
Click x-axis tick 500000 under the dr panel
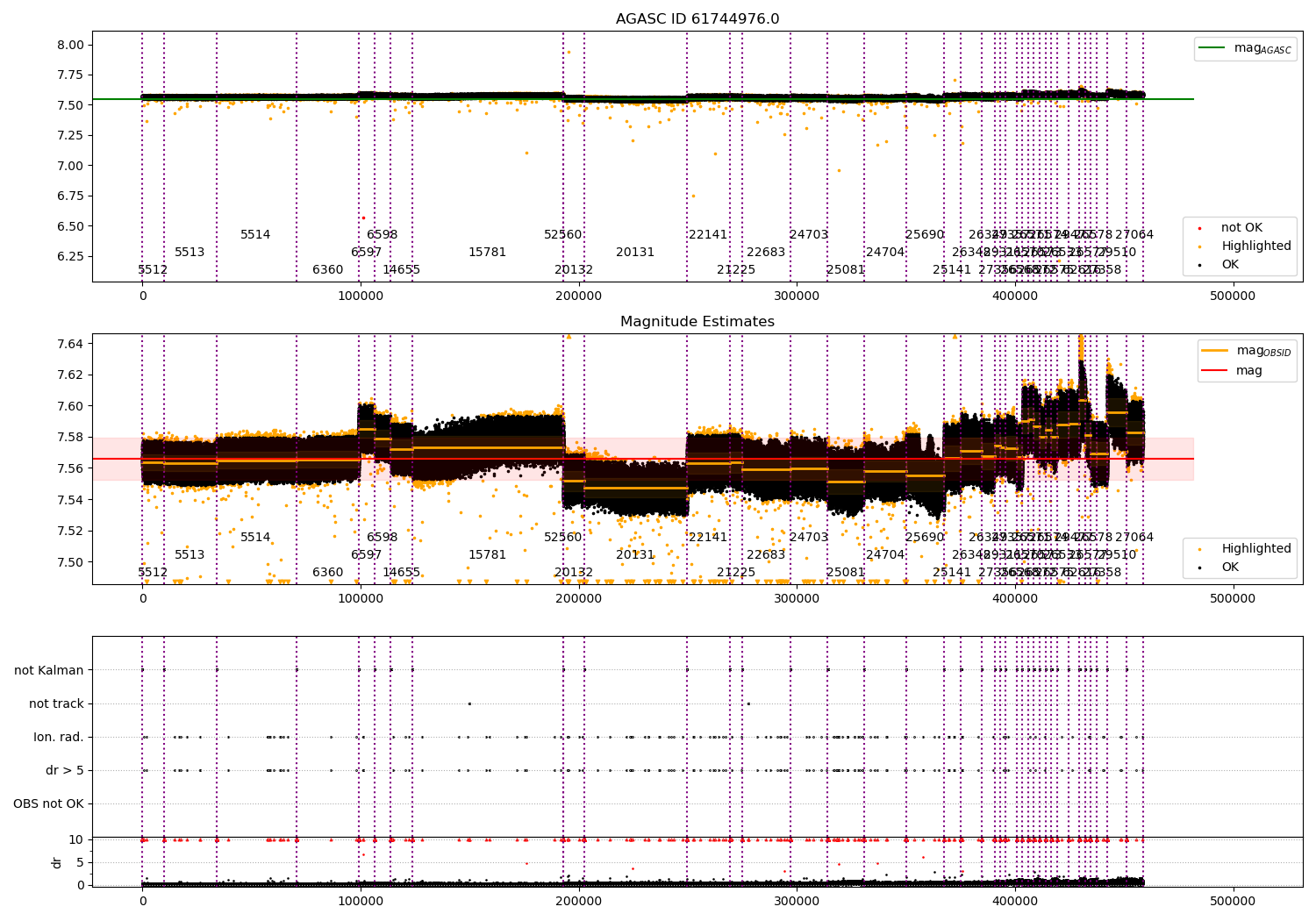tap(1233, 901)
